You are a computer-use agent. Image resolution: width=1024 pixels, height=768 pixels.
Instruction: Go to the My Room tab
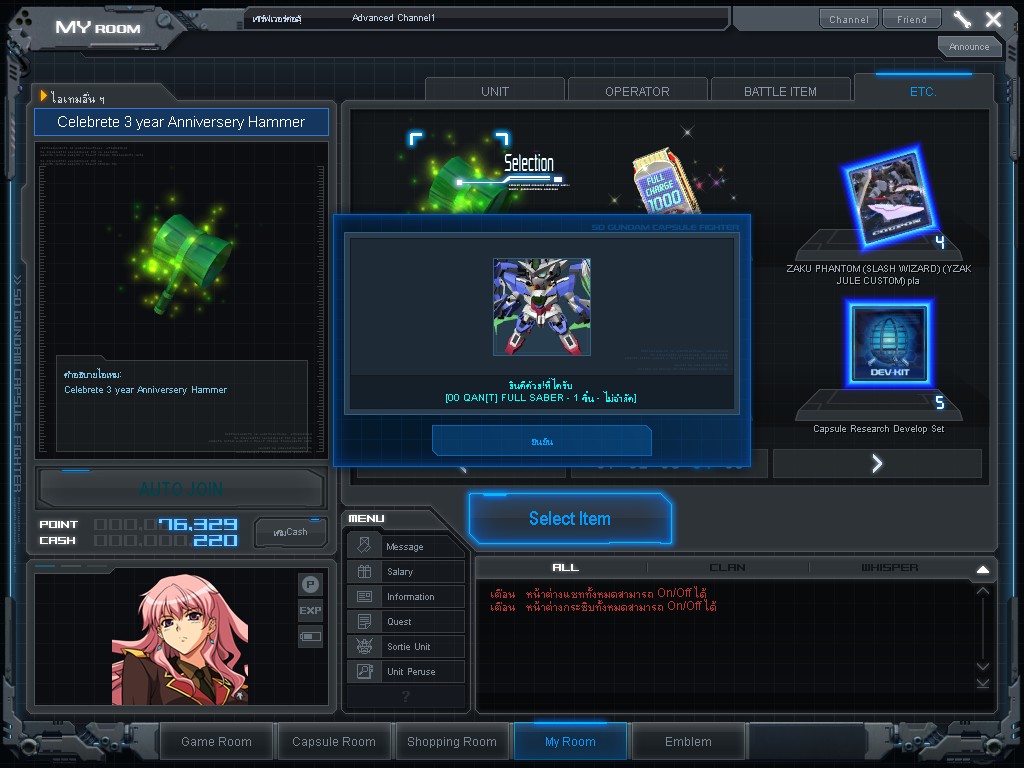point(570,742)
